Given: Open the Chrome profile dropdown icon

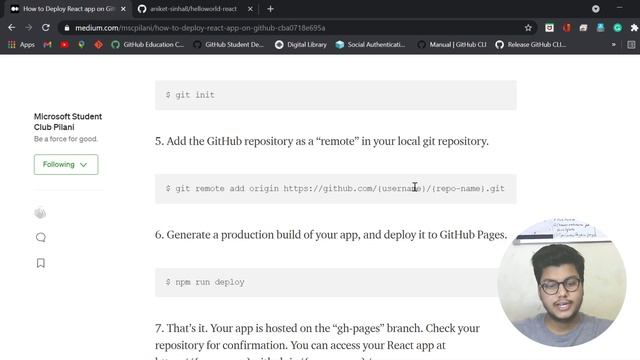Looking at the screenshot, I should click(x=596, y=9).
